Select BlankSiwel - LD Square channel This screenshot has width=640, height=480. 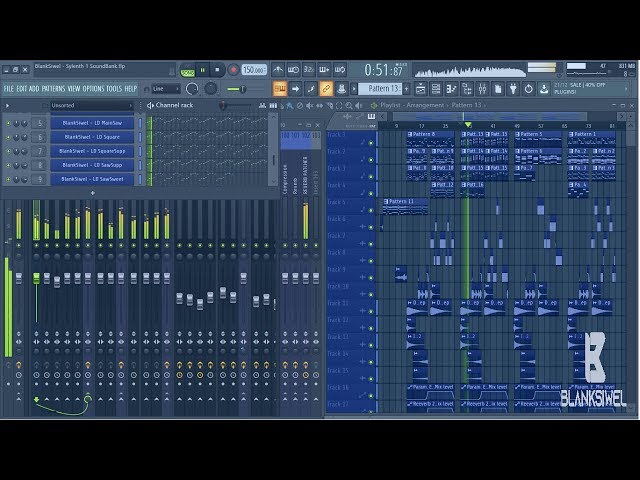pos(92,137)
